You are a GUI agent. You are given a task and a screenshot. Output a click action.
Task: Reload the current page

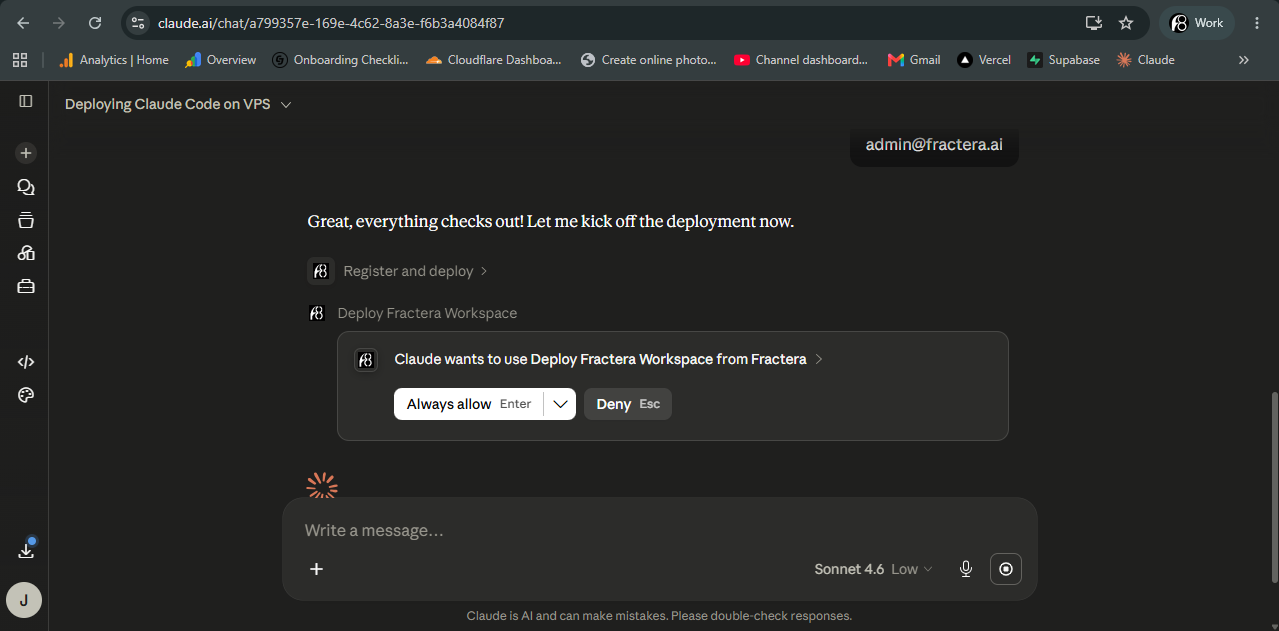[x=95, y=23]
